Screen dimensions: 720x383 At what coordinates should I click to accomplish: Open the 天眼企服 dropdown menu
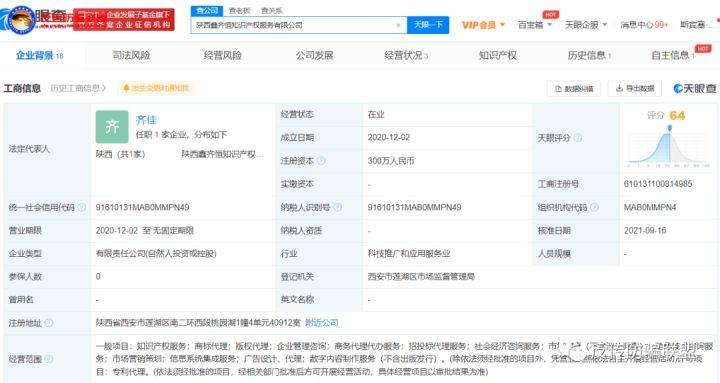[586, 25]
